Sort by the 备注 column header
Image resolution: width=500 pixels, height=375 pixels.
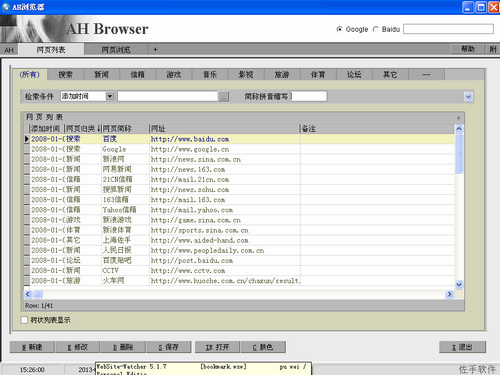click(x=377, y=129)
